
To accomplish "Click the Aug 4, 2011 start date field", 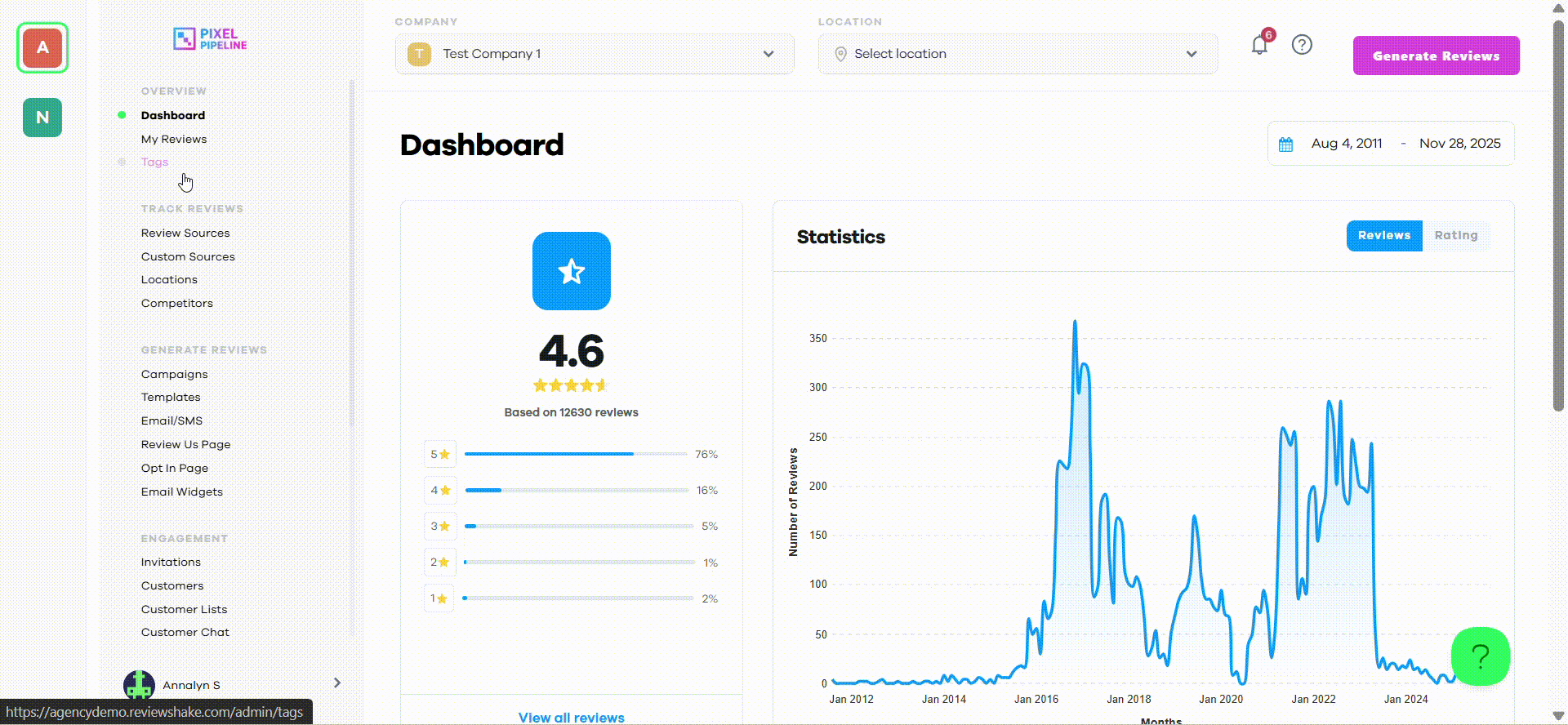I will [1347, 144].
